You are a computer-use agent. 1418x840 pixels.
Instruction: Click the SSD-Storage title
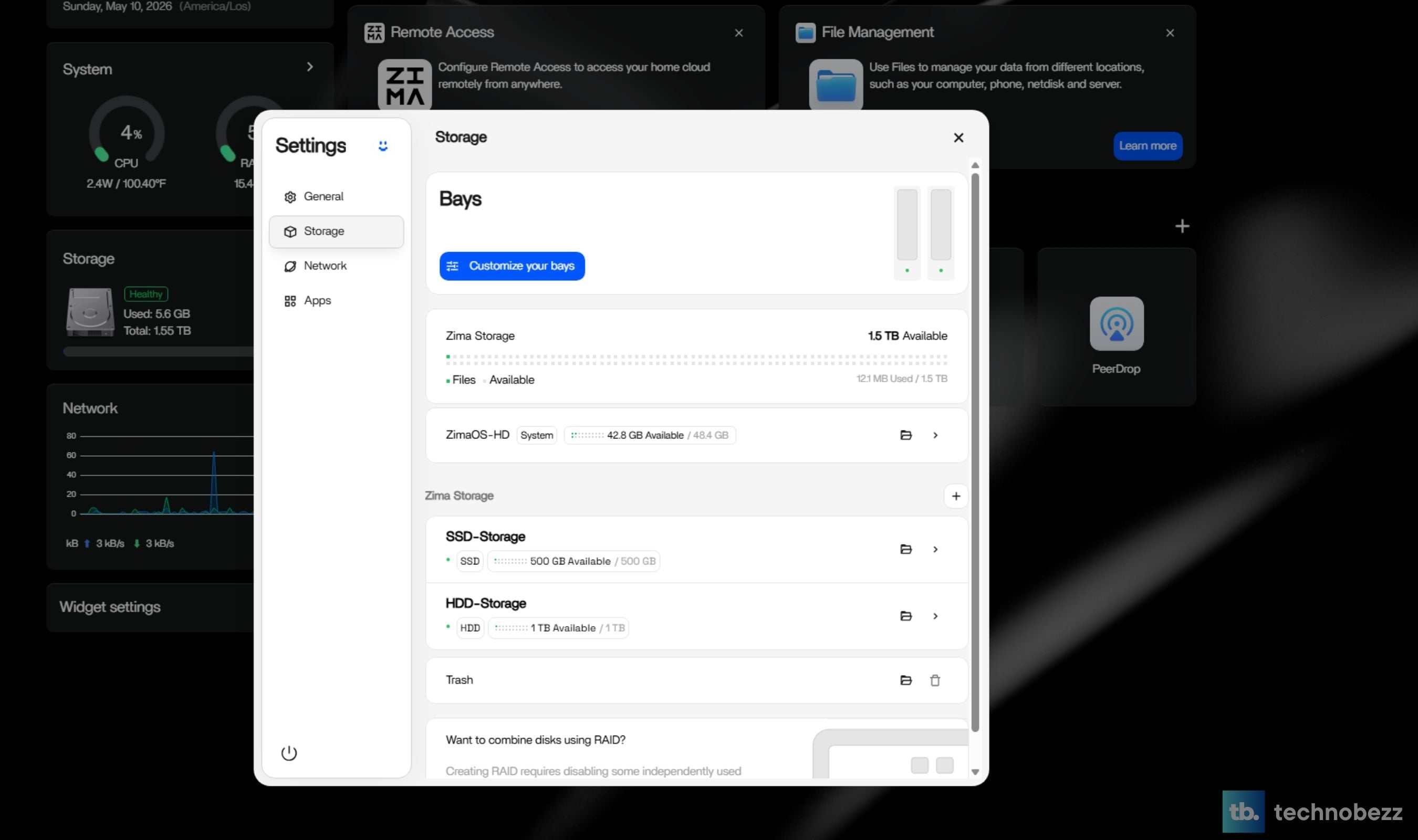click(x=485, y=537)
